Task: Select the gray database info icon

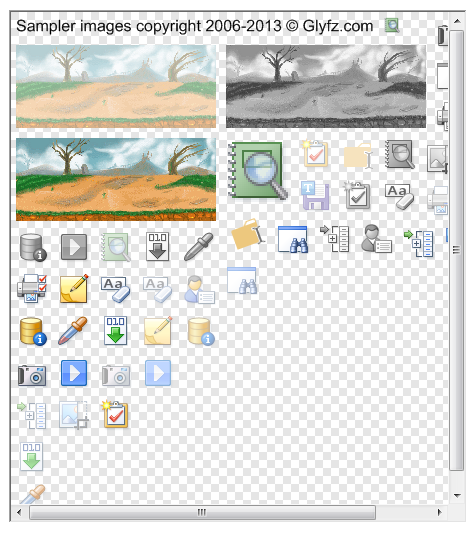Action: click(x=33, y=247)
